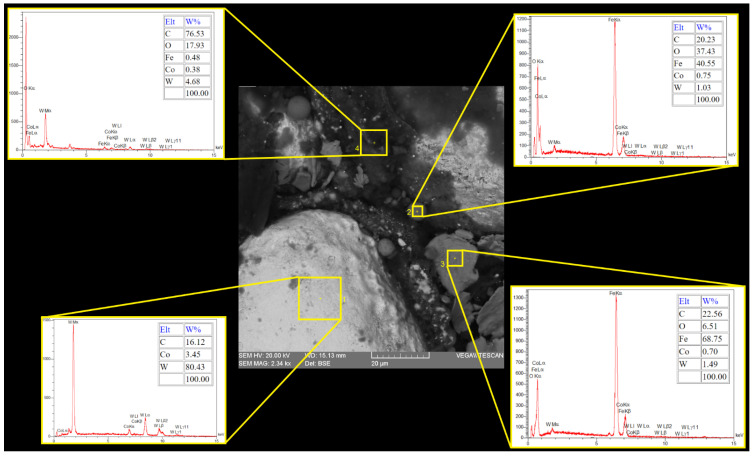The image size is (753, 456).
Task: Select the 6.51 oxygen value cell
Action: (715, 327)
